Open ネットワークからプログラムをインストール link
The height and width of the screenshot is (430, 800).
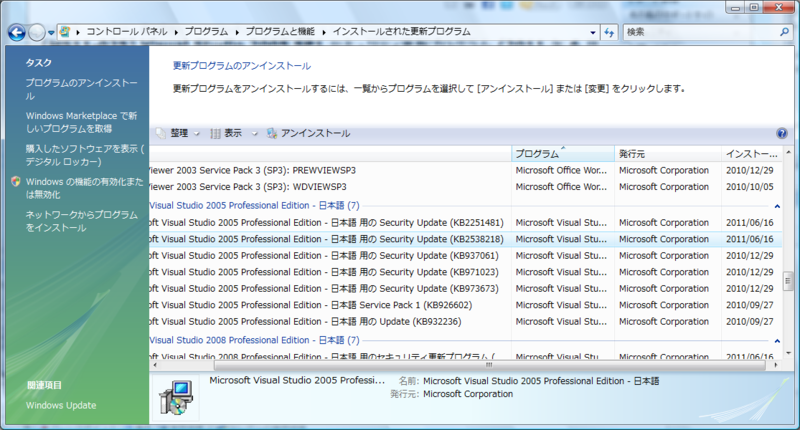click(x=81, y=221)
